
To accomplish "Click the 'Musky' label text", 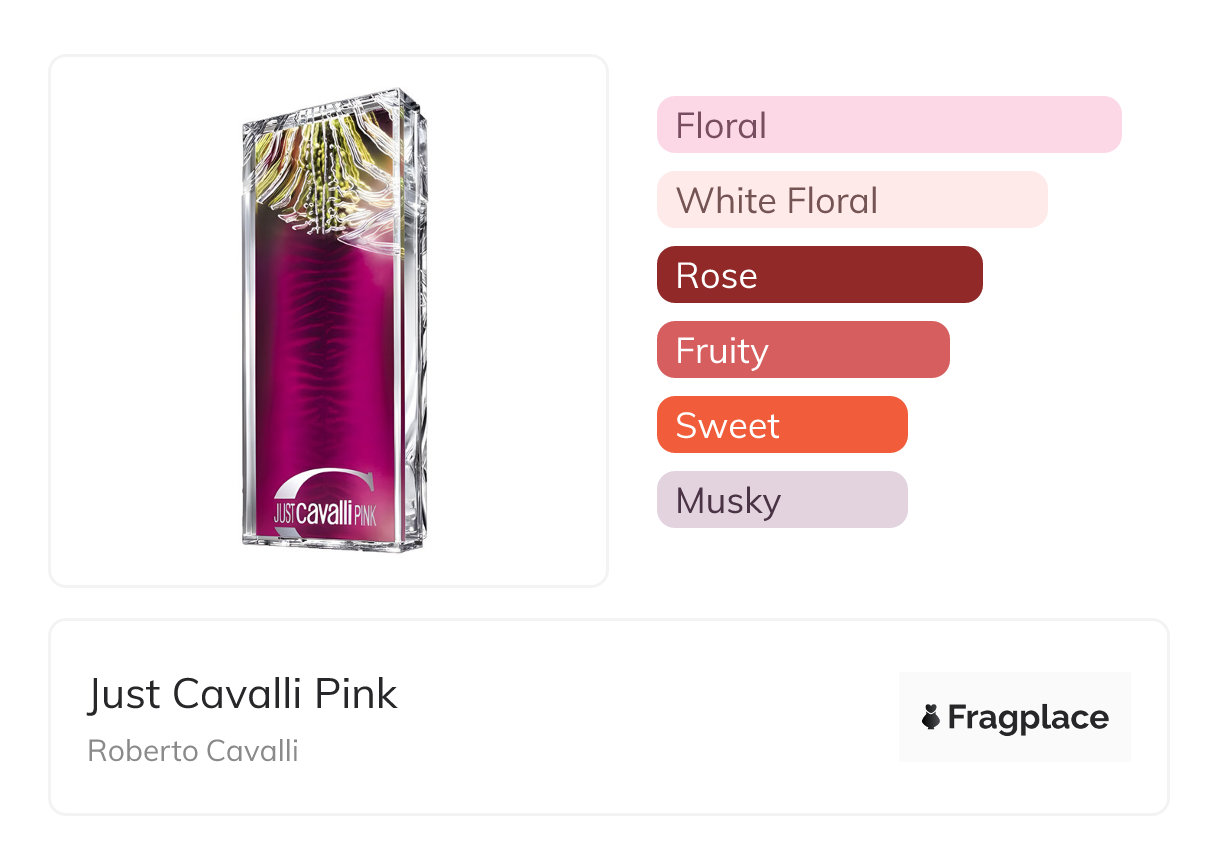I will [x=728, y=501].
